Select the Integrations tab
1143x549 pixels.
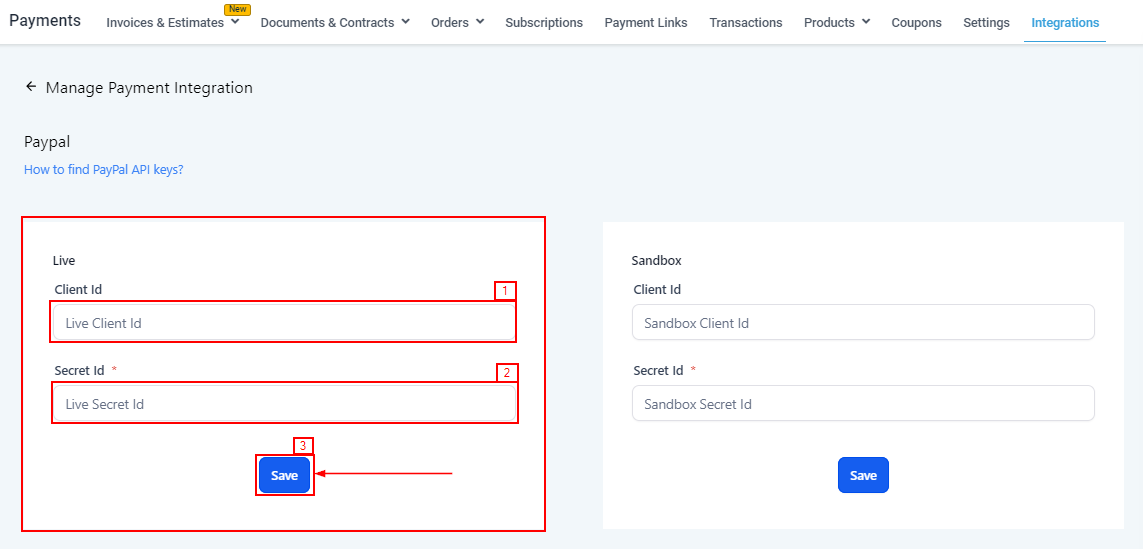point(1065,22)
